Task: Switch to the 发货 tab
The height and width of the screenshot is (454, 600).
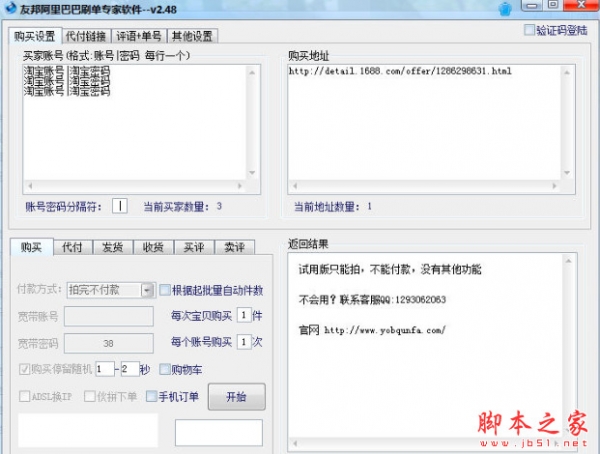Action: 113,247
